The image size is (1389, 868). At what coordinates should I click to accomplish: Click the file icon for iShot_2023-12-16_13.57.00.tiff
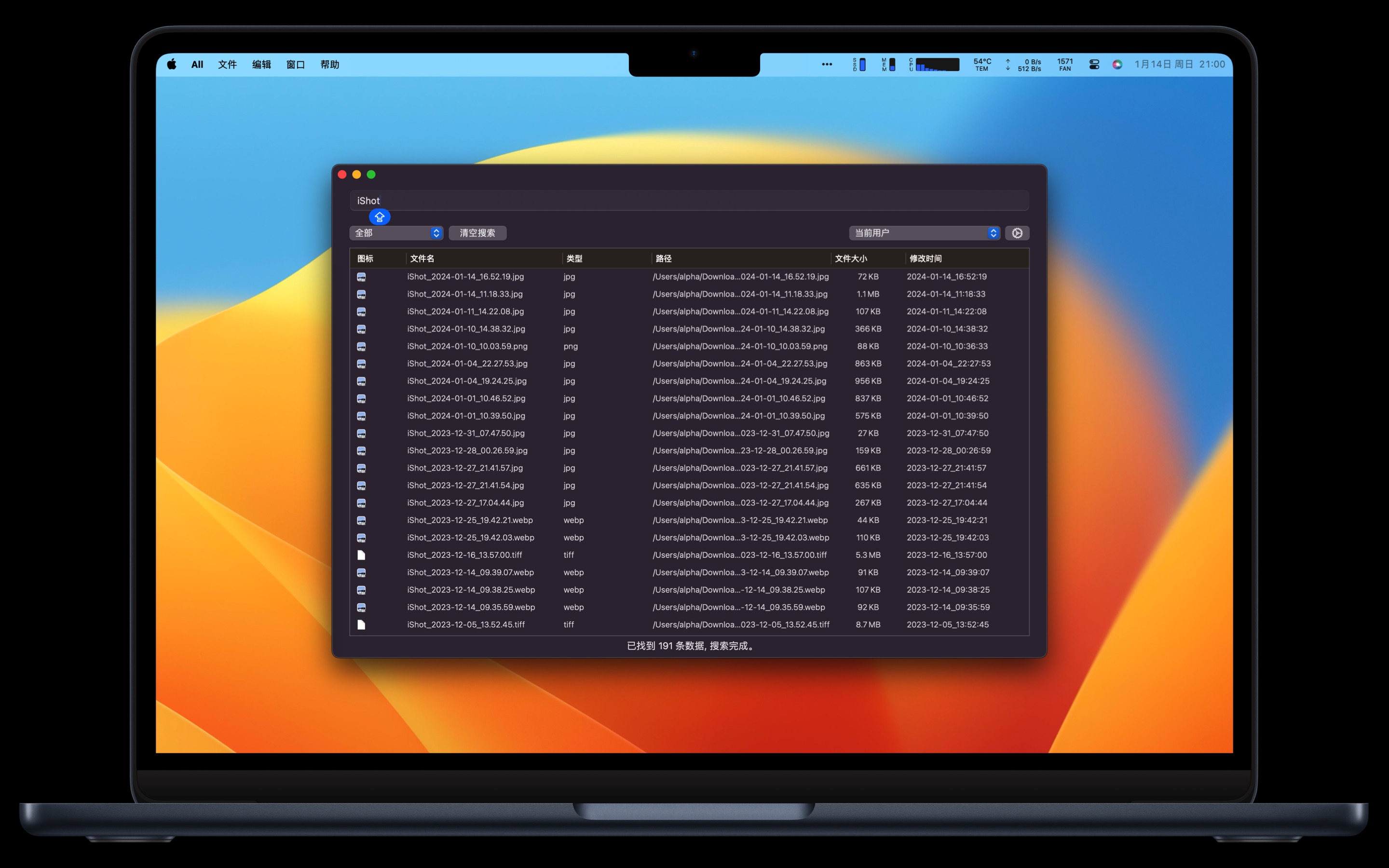[361, 555]
